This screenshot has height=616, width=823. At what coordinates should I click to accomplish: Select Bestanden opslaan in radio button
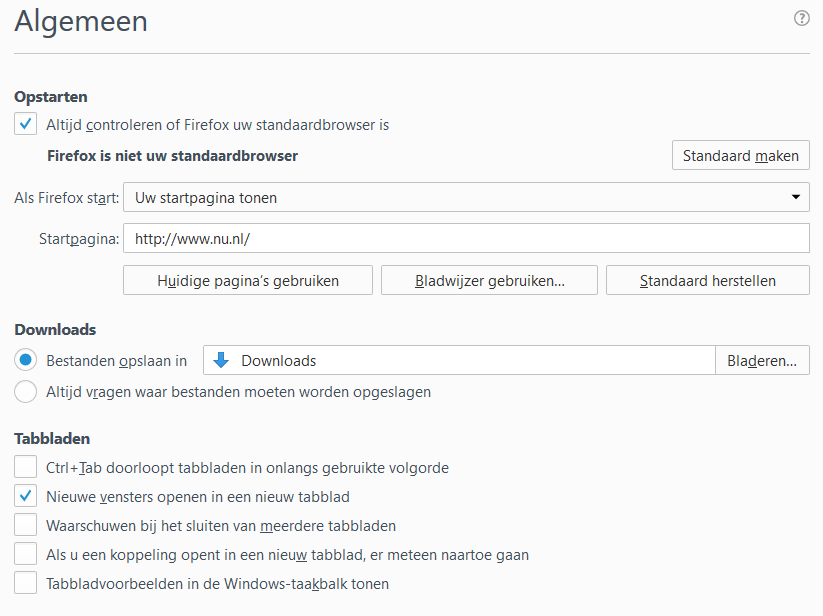point(25,360)
